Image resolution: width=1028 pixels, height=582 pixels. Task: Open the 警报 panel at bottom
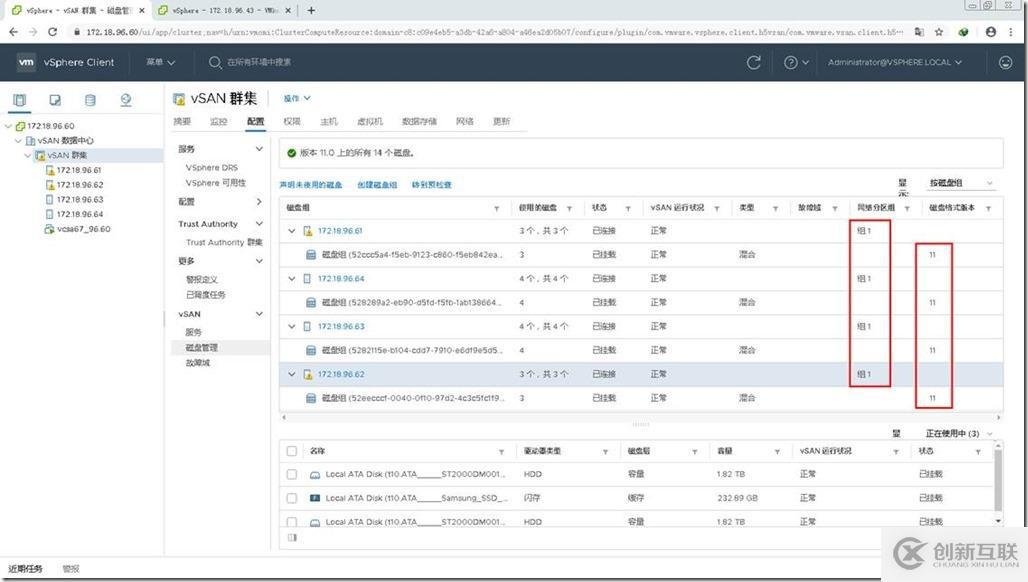pos(71,569)
